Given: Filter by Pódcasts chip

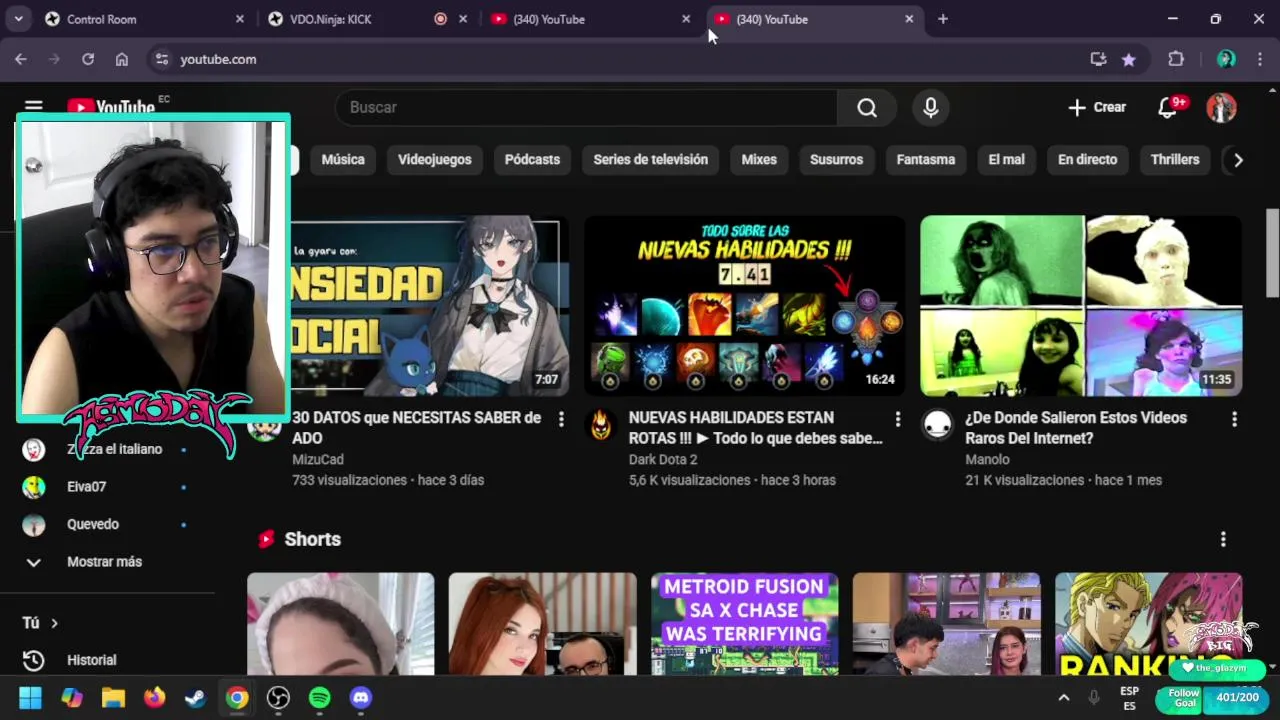Looking at the screenshot, I should [x=532, y=160].
